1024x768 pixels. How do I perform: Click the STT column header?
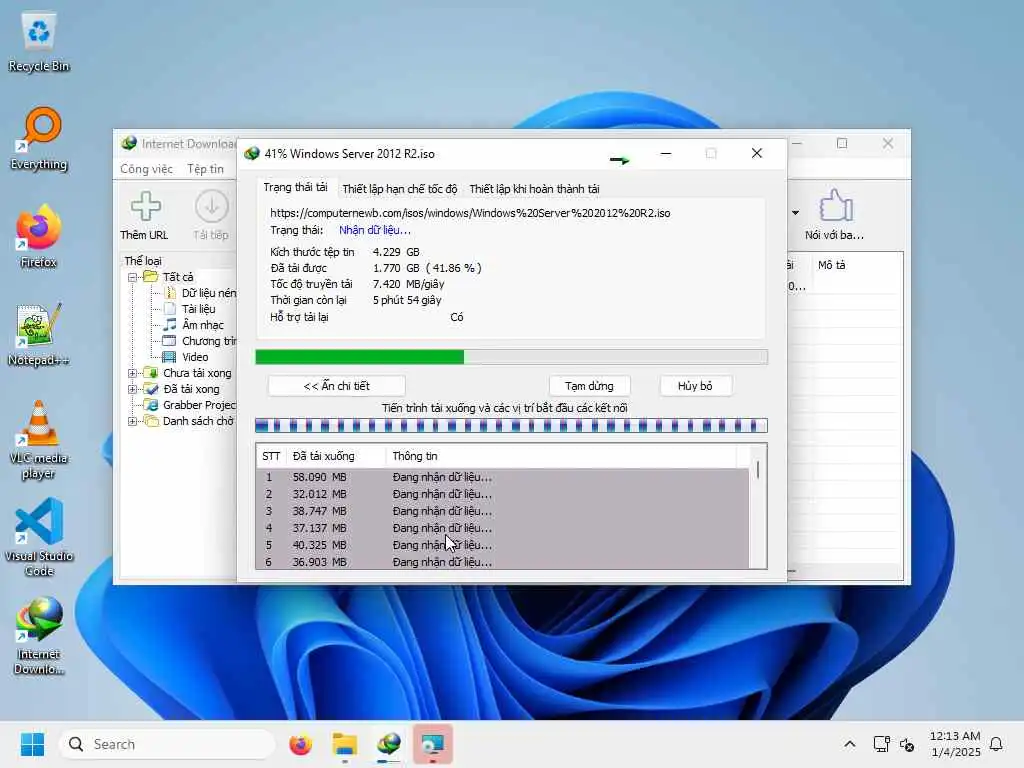tap(271, 456)
